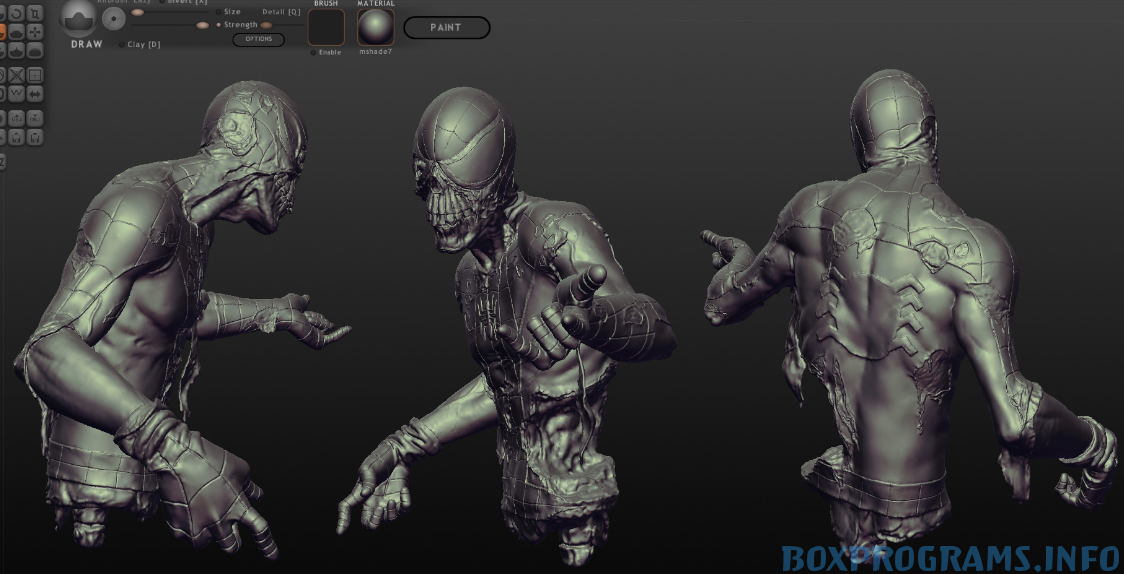Click the Reduce selected crossed-grid icon
This screenshot has width=1124, height=574.
point(16,75)
